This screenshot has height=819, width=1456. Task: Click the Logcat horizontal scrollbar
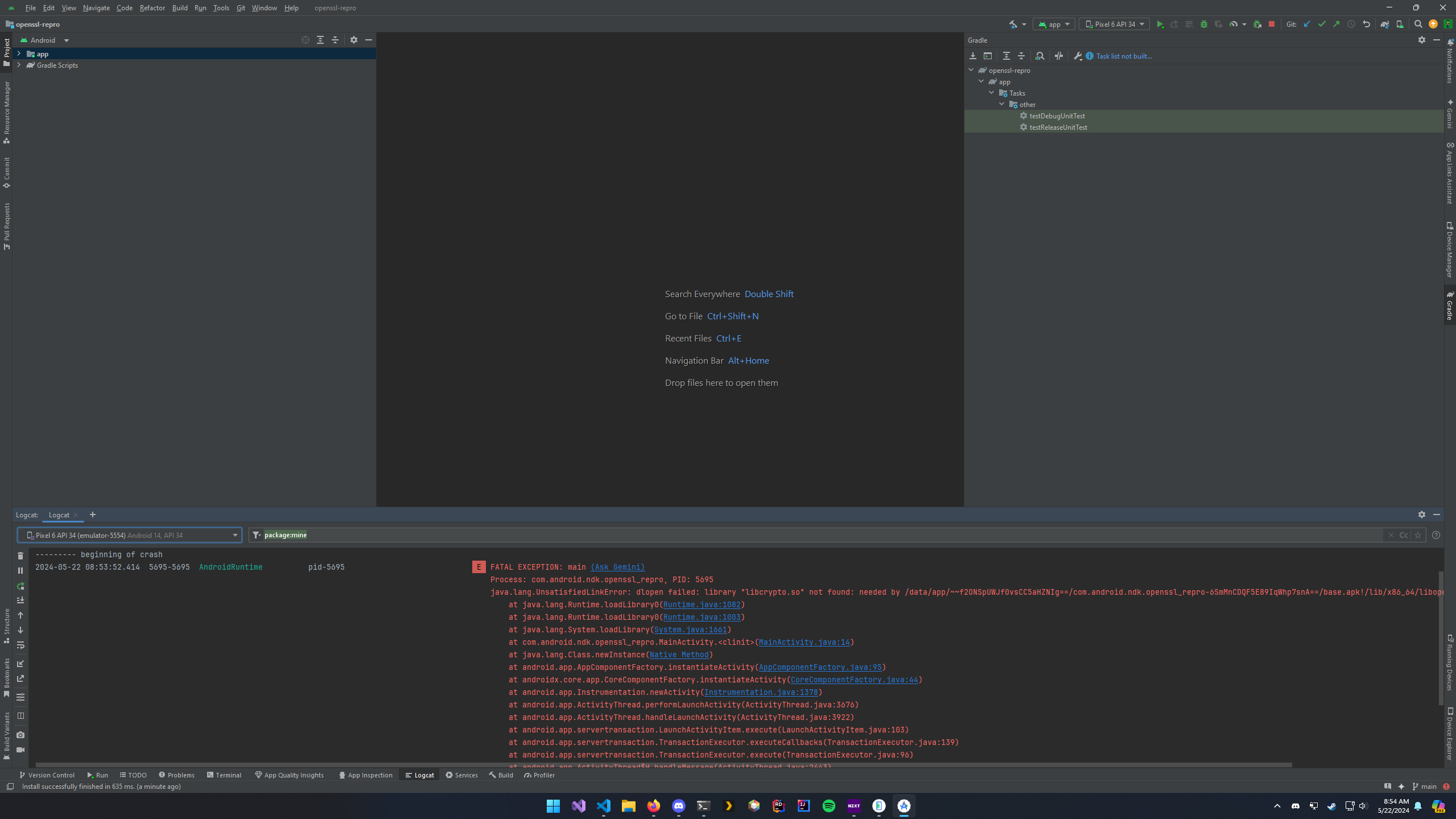coord(663,765)
